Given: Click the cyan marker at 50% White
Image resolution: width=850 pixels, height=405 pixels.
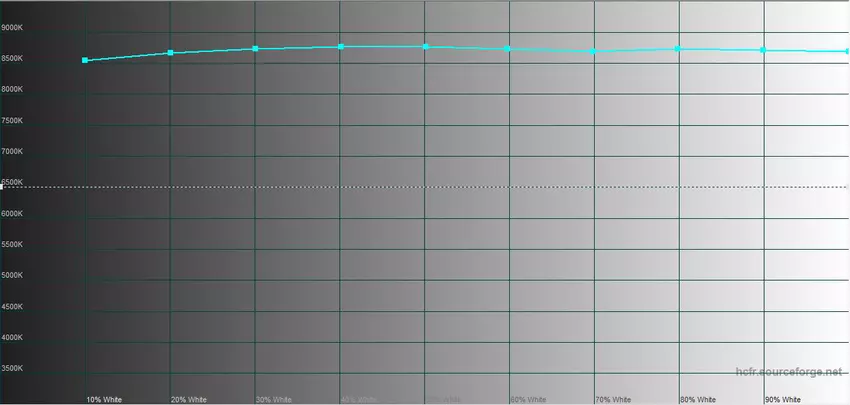Looking at the screenshot, I should (x=426, y=47).
